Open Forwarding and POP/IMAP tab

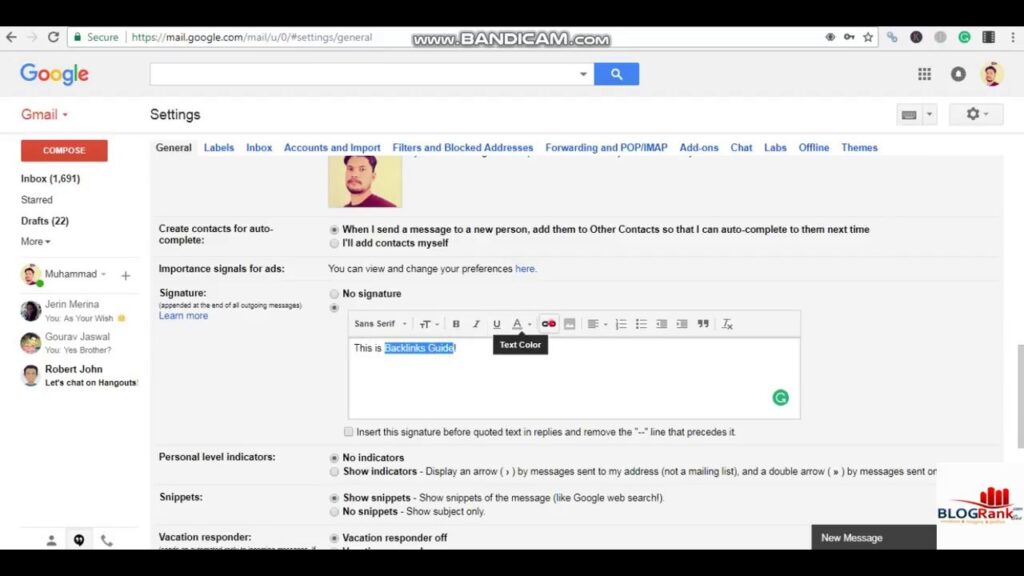(x=606, y=148)
